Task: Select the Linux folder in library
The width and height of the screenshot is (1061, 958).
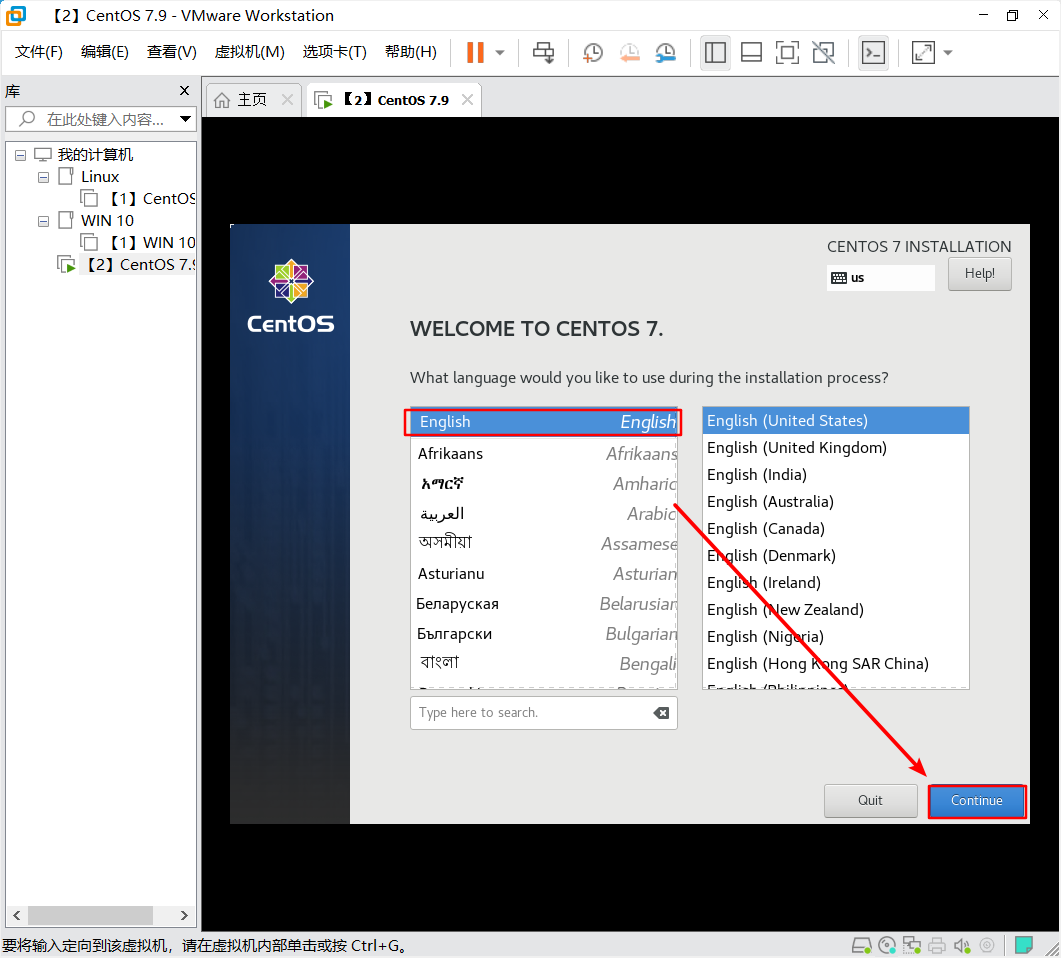Action: (100, 177)
